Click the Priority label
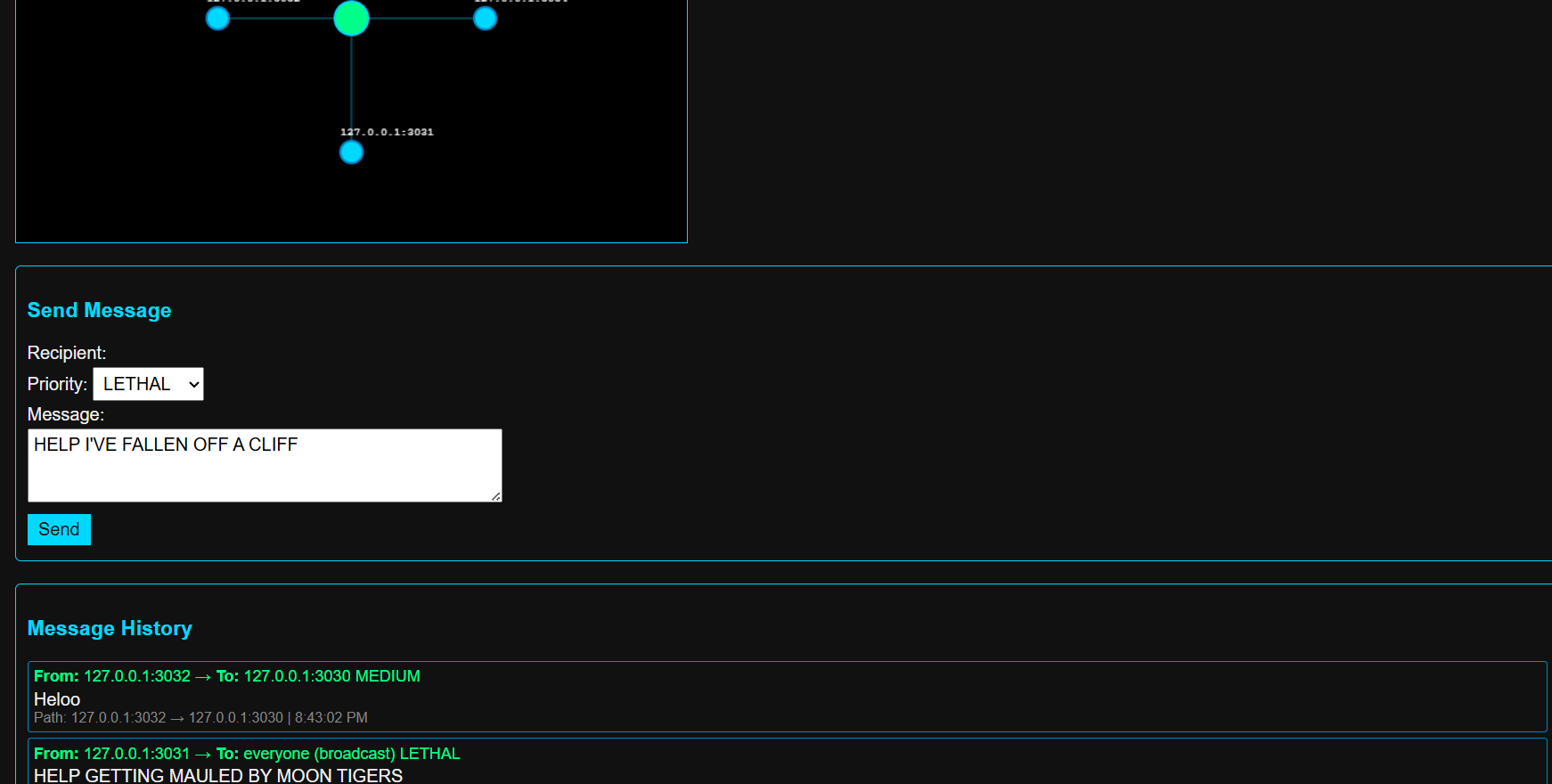Screen dimensions: 1552x784 [x=57, y=384]
